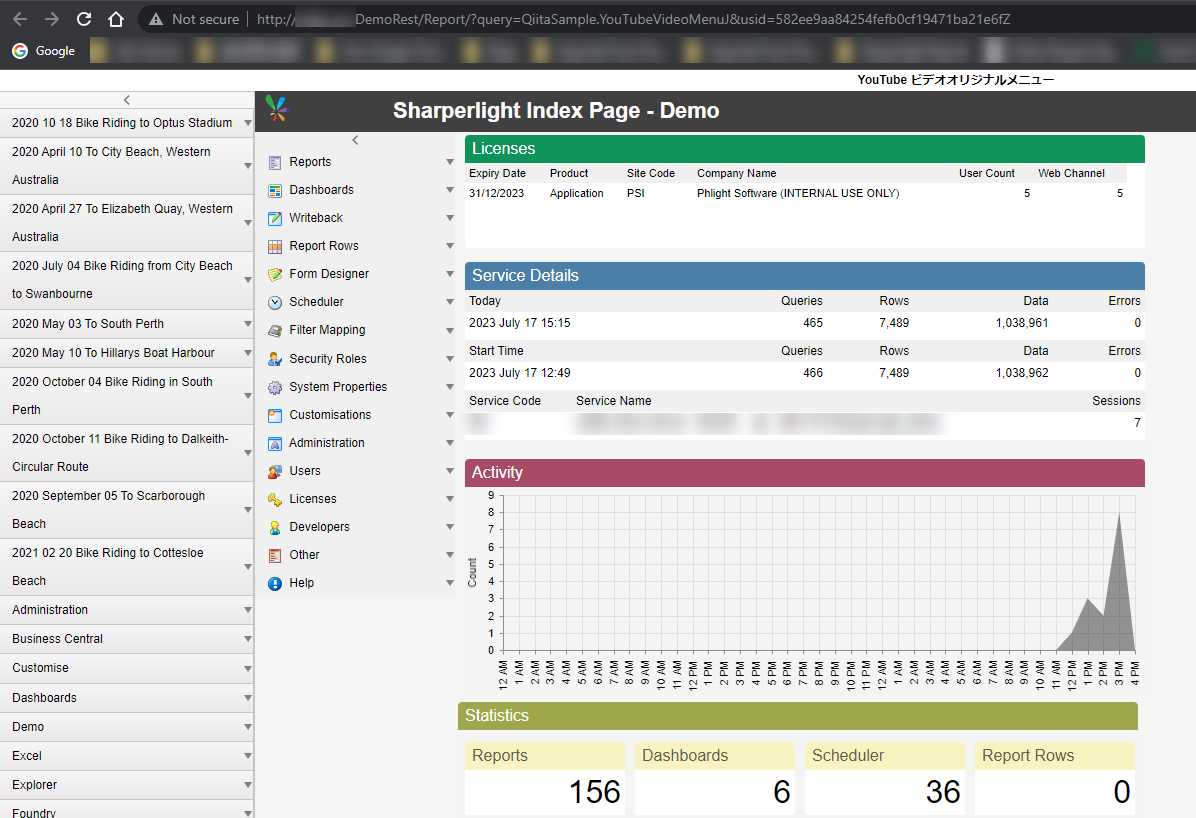
Task: Open the Customise item in left menu
Action: tap(40, 668)
